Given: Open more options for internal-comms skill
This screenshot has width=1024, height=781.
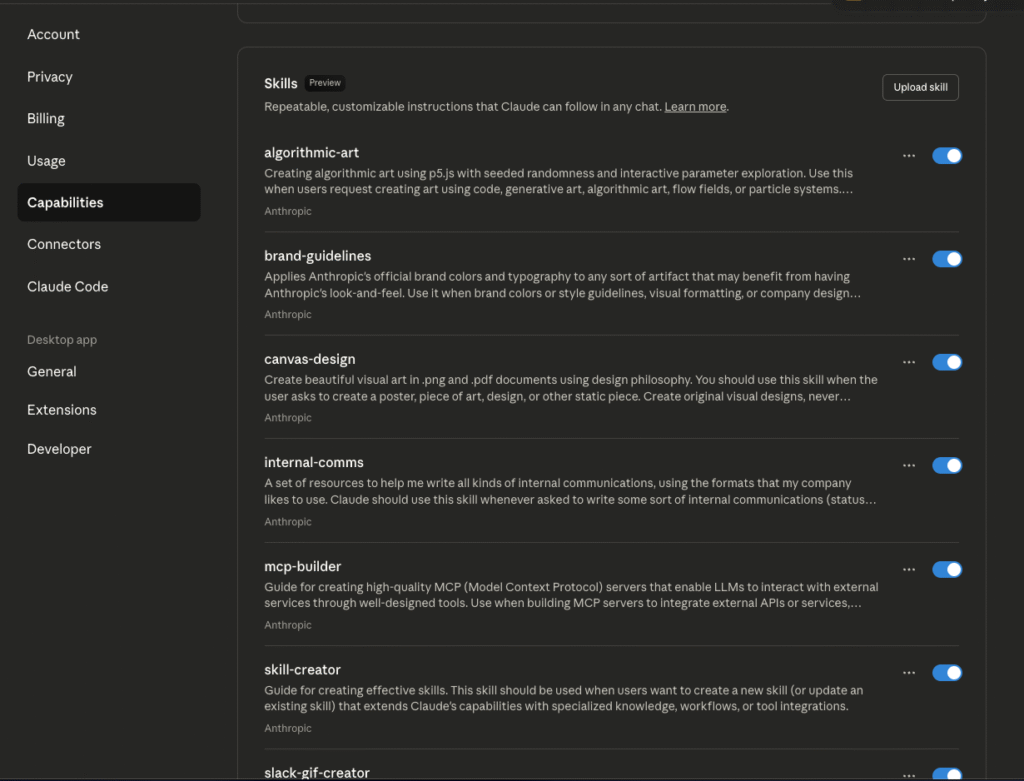Looking at the screenshot, I should coord(908,465).
